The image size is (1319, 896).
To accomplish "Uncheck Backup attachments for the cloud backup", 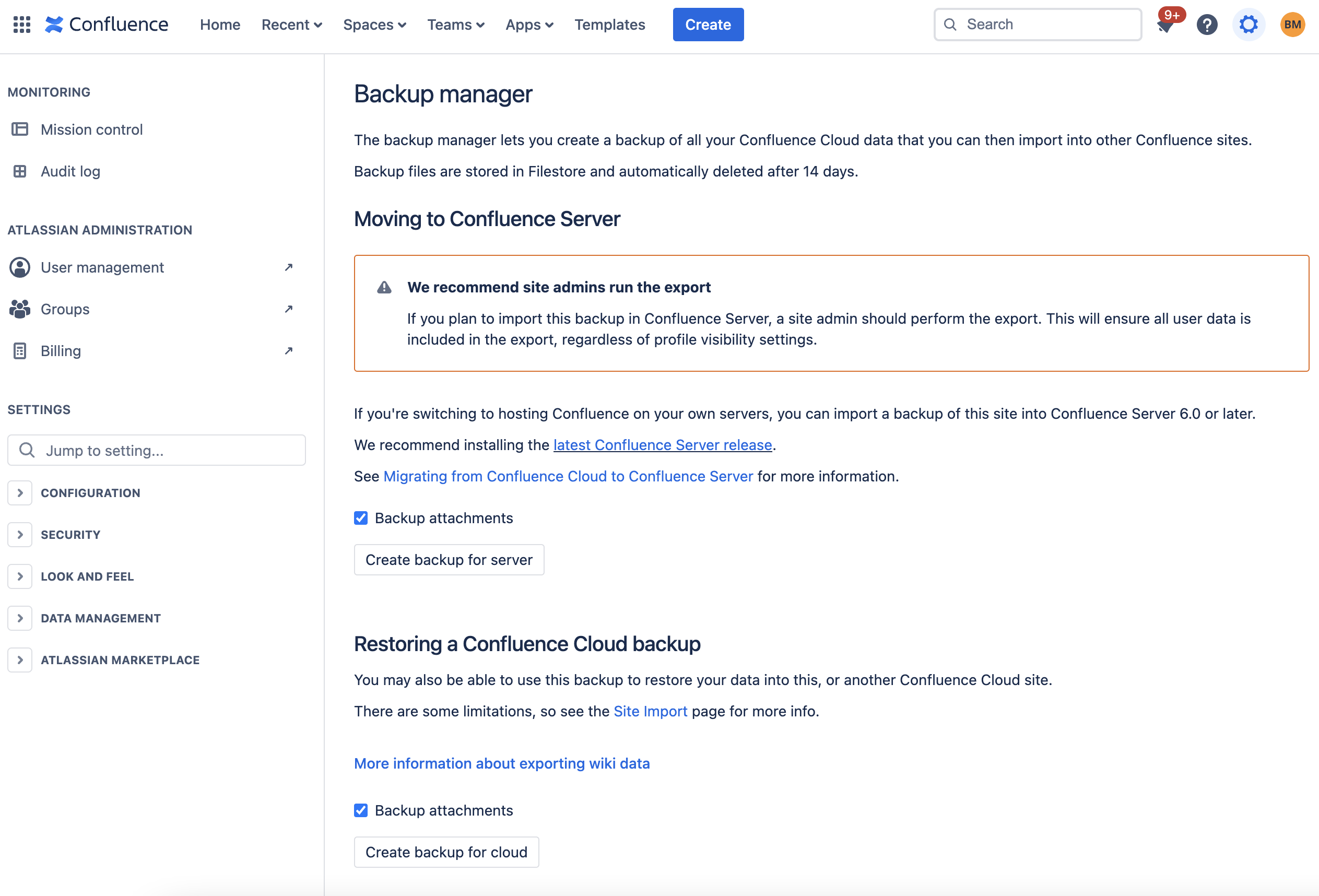I will tap(361, 810).
